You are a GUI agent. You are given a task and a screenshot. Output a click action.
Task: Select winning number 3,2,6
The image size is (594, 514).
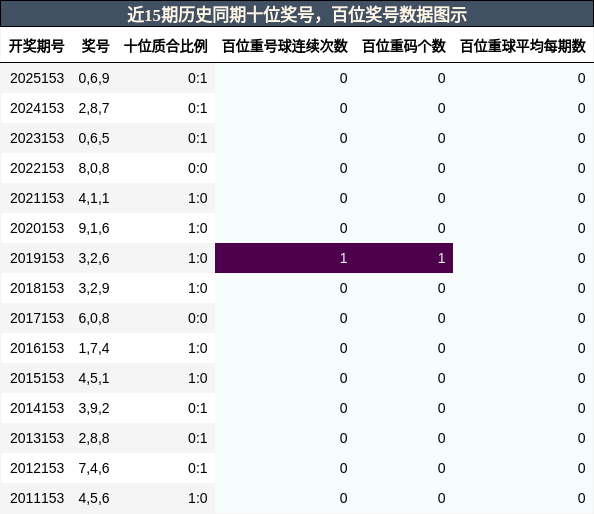point(94,258)
